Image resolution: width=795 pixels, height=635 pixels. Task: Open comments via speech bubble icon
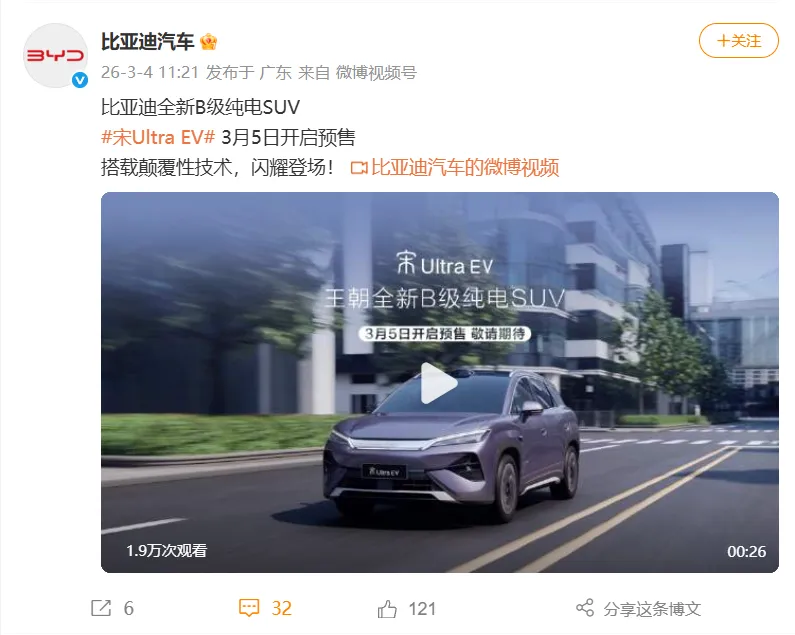pyautogui.click(x=249, y=608)
